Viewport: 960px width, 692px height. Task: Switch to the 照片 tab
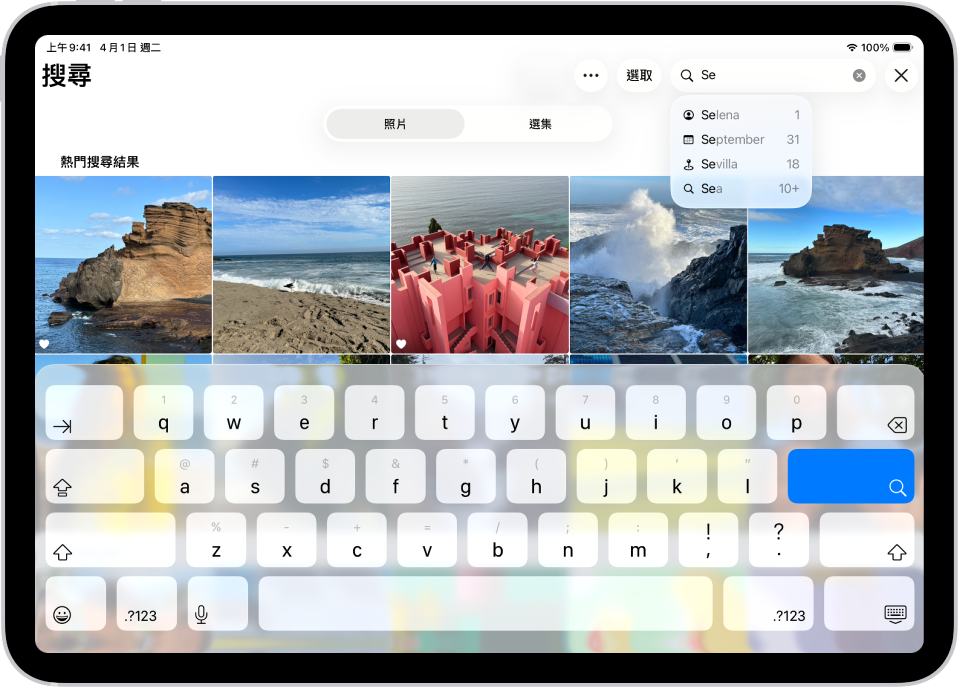click(x=395, y=123)
